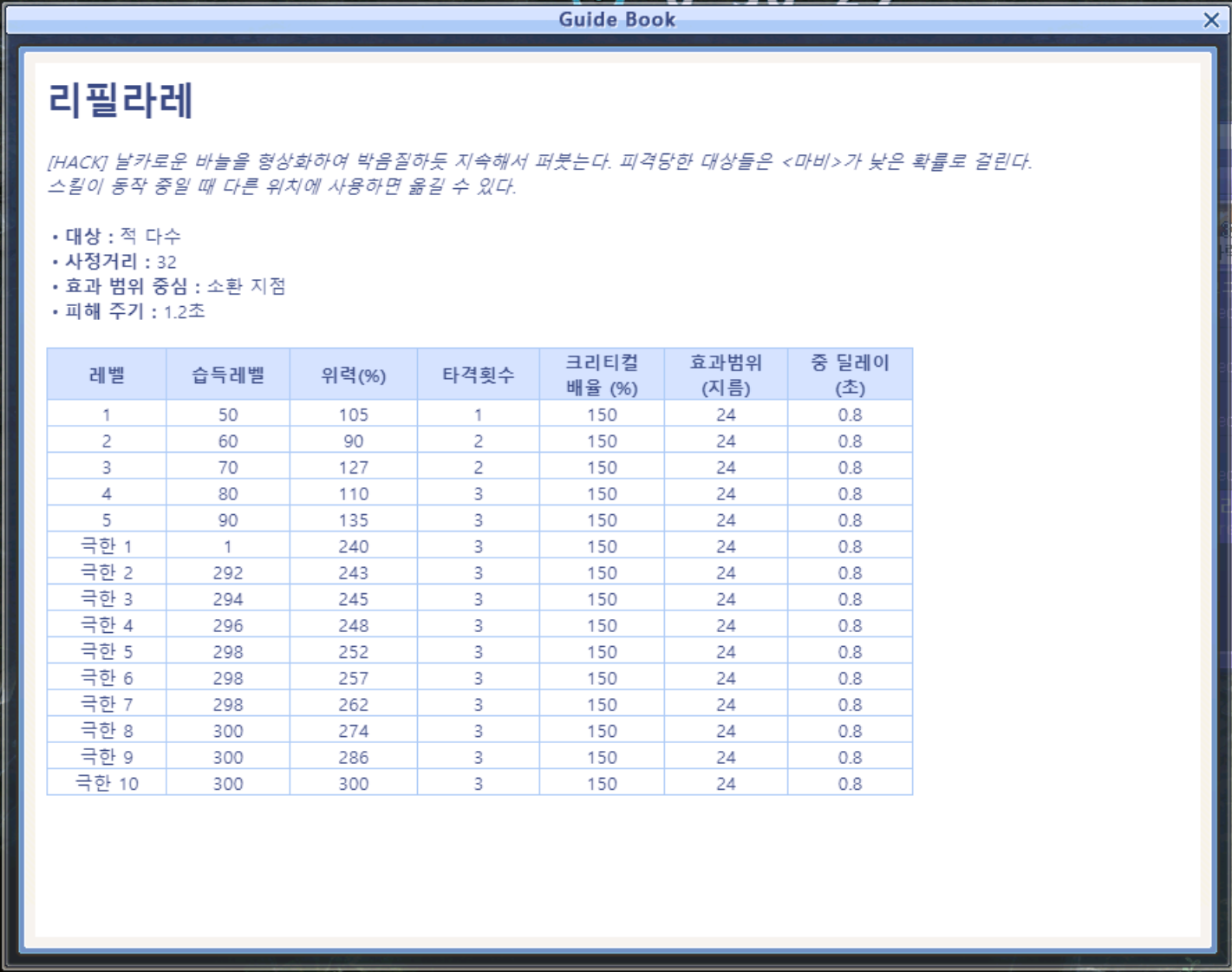
Task: Click power value 105 in level 1 row
Action: pyautogui.click(x=354, y=415)
